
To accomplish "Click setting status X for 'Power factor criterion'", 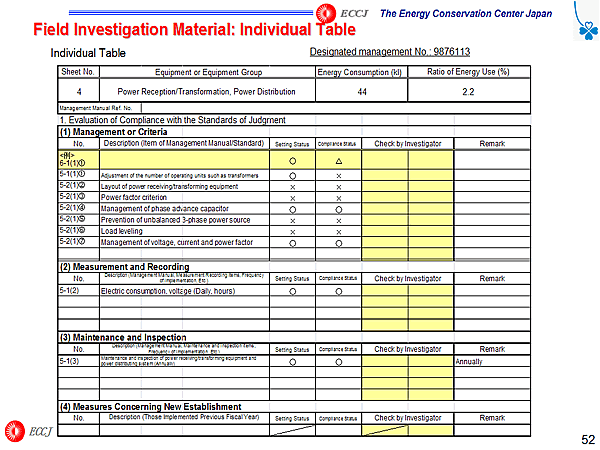I will 293,198.
